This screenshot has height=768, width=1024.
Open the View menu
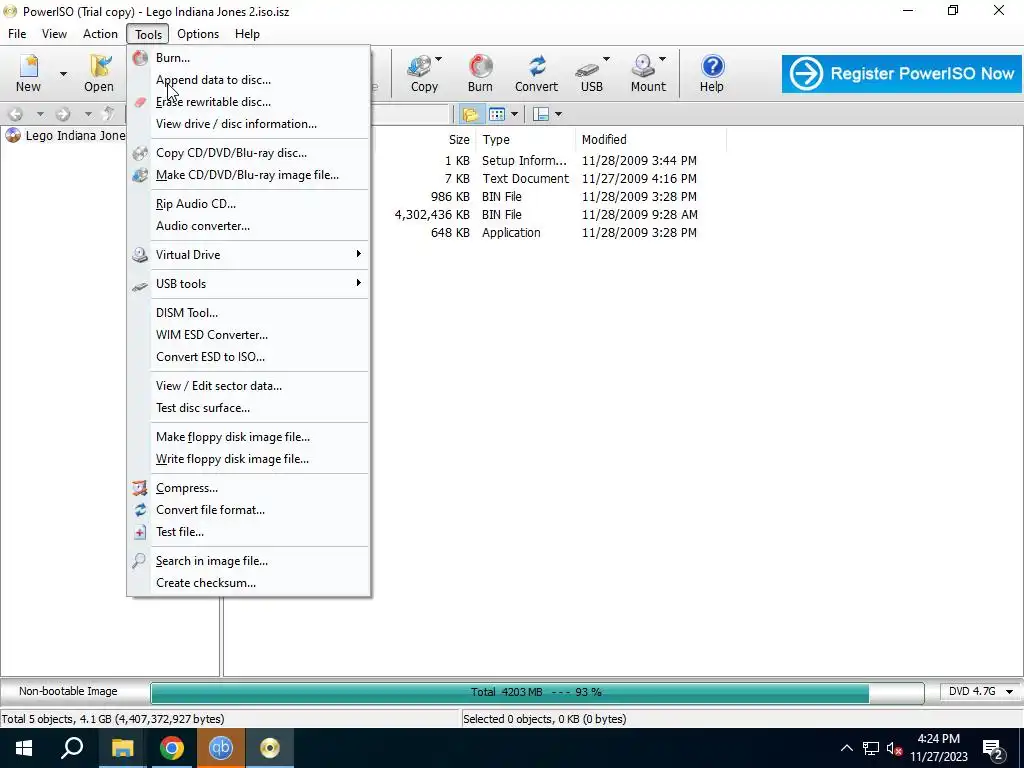coord(54,34)
